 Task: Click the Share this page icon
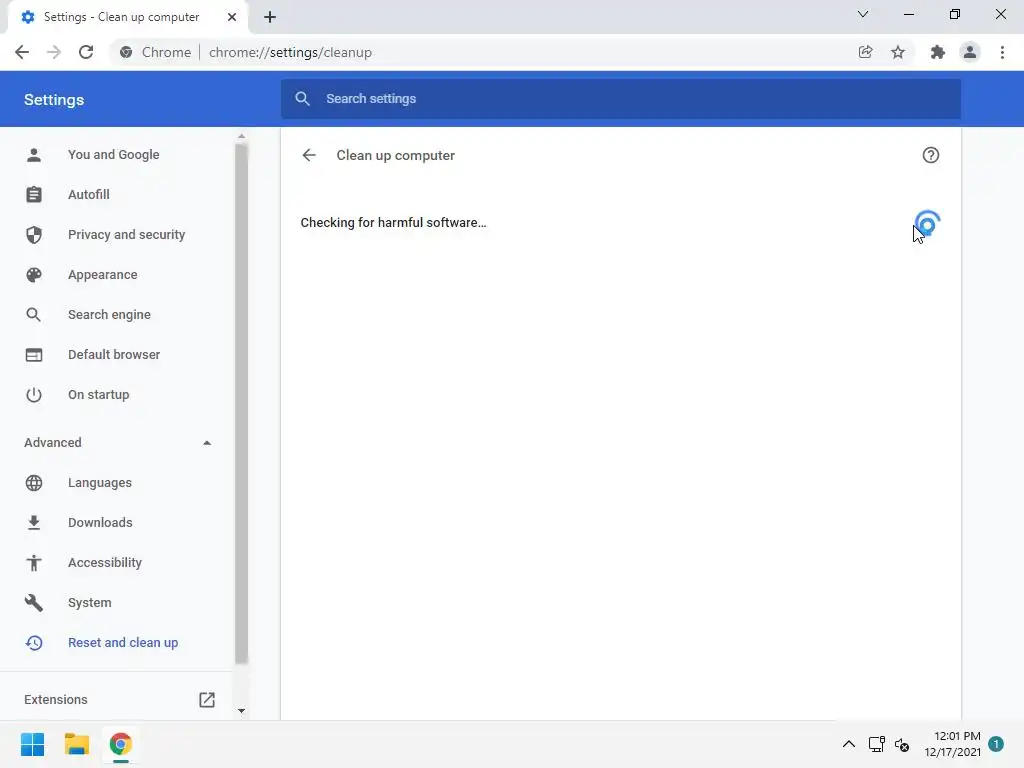(x=865, y=52)
